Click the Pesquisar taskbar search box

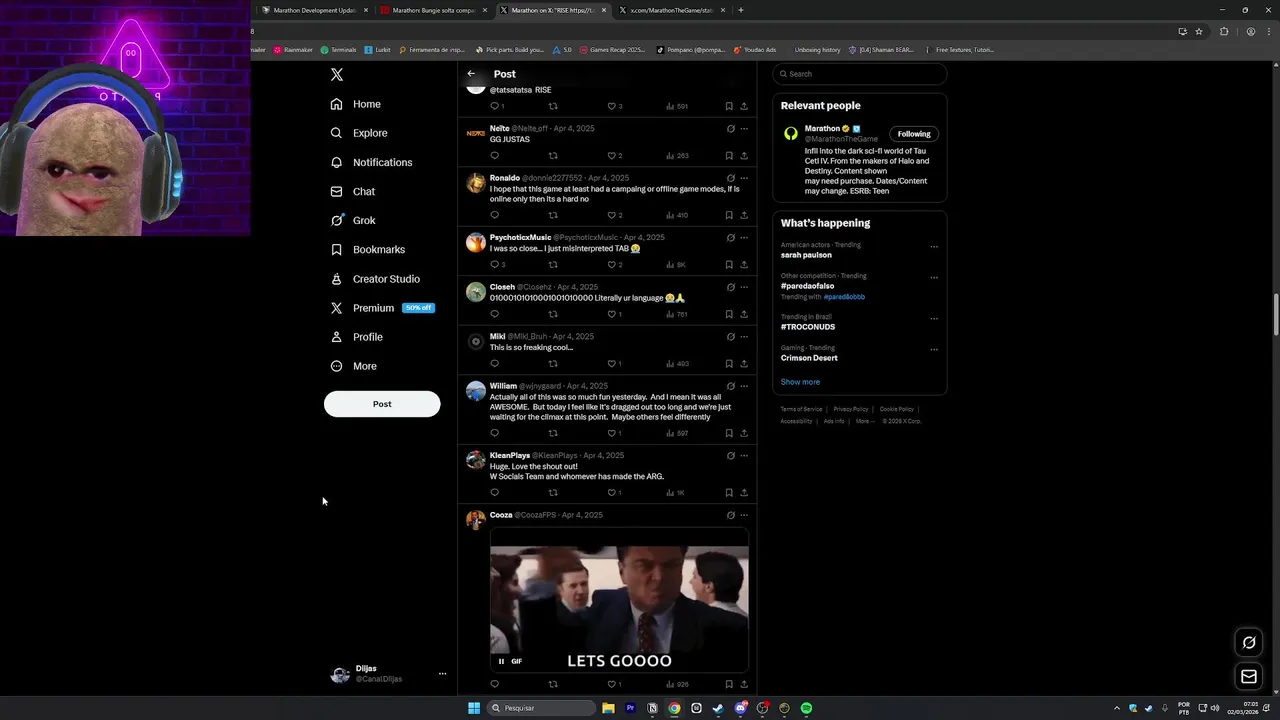tap(542, 708)
